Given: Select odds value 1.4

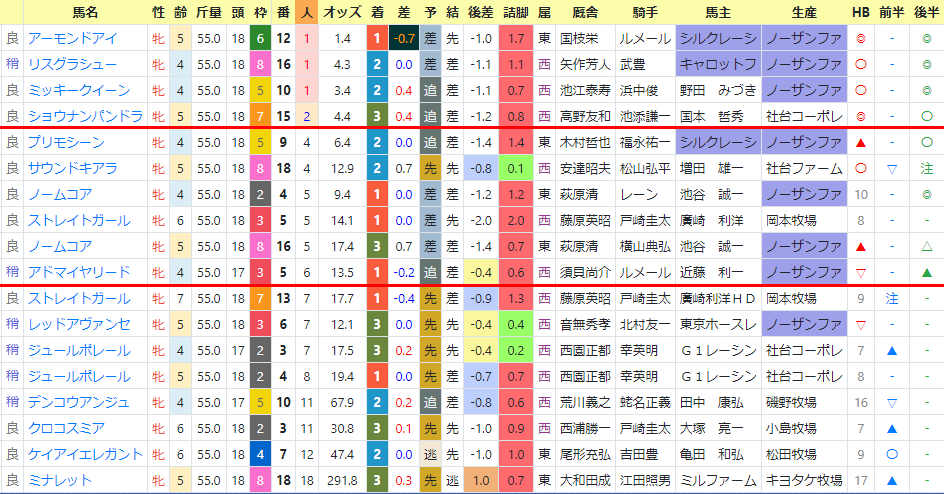Looking at the screenshot, I should 343,39.
